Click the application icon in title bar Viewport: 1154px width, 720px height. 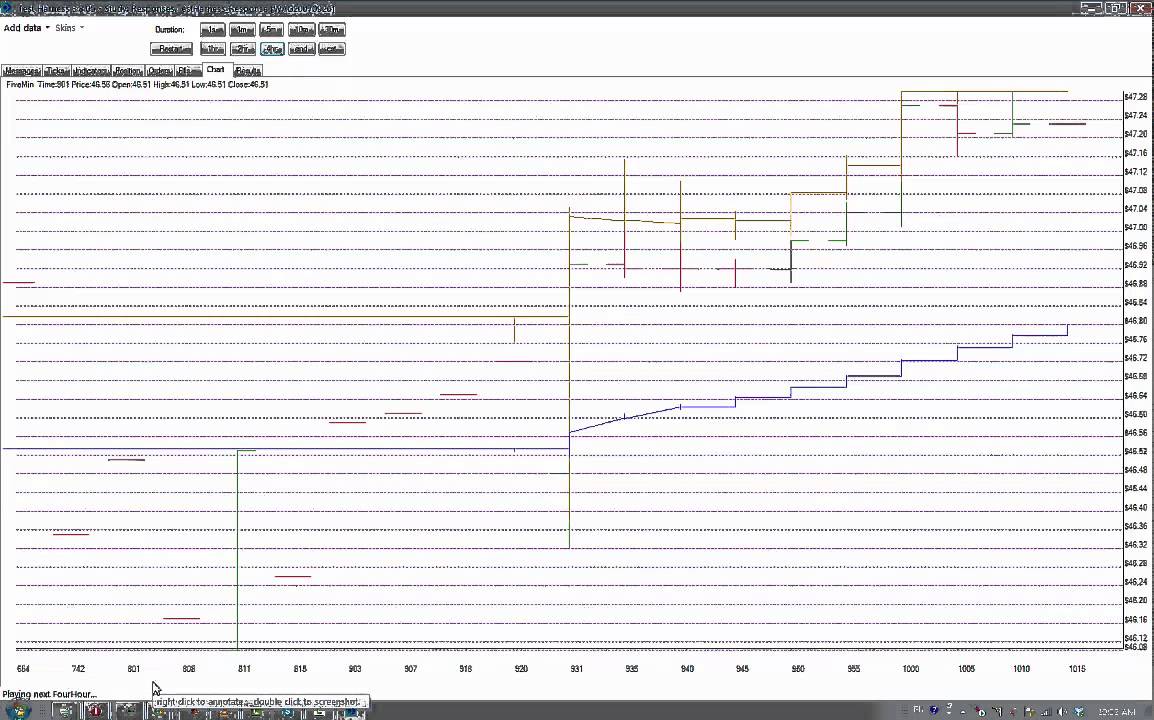pyautogui.click(x=7, y=8)
